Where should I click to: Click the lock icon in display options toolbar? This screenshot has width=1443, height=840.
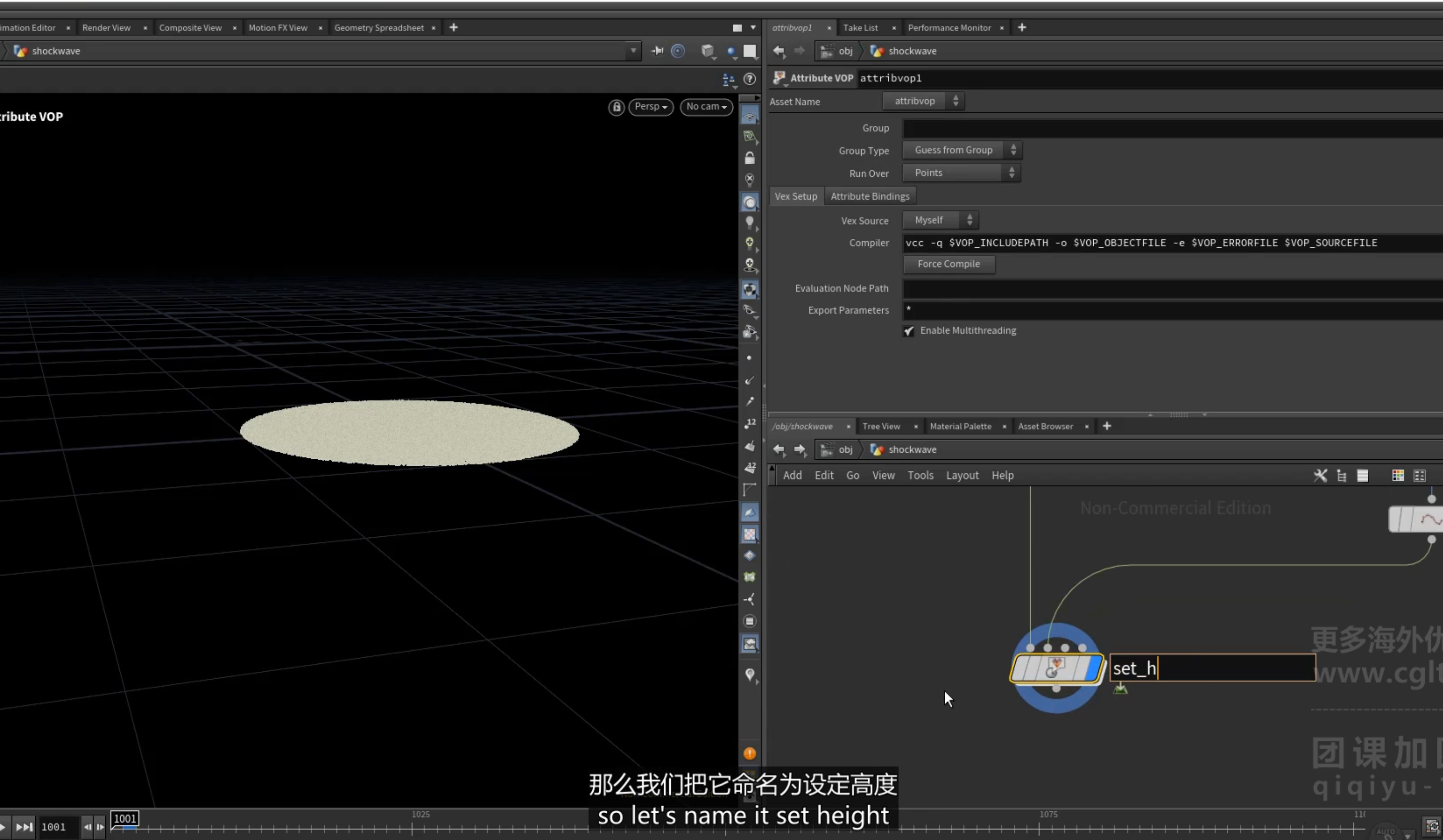click(x=750, y=158)
